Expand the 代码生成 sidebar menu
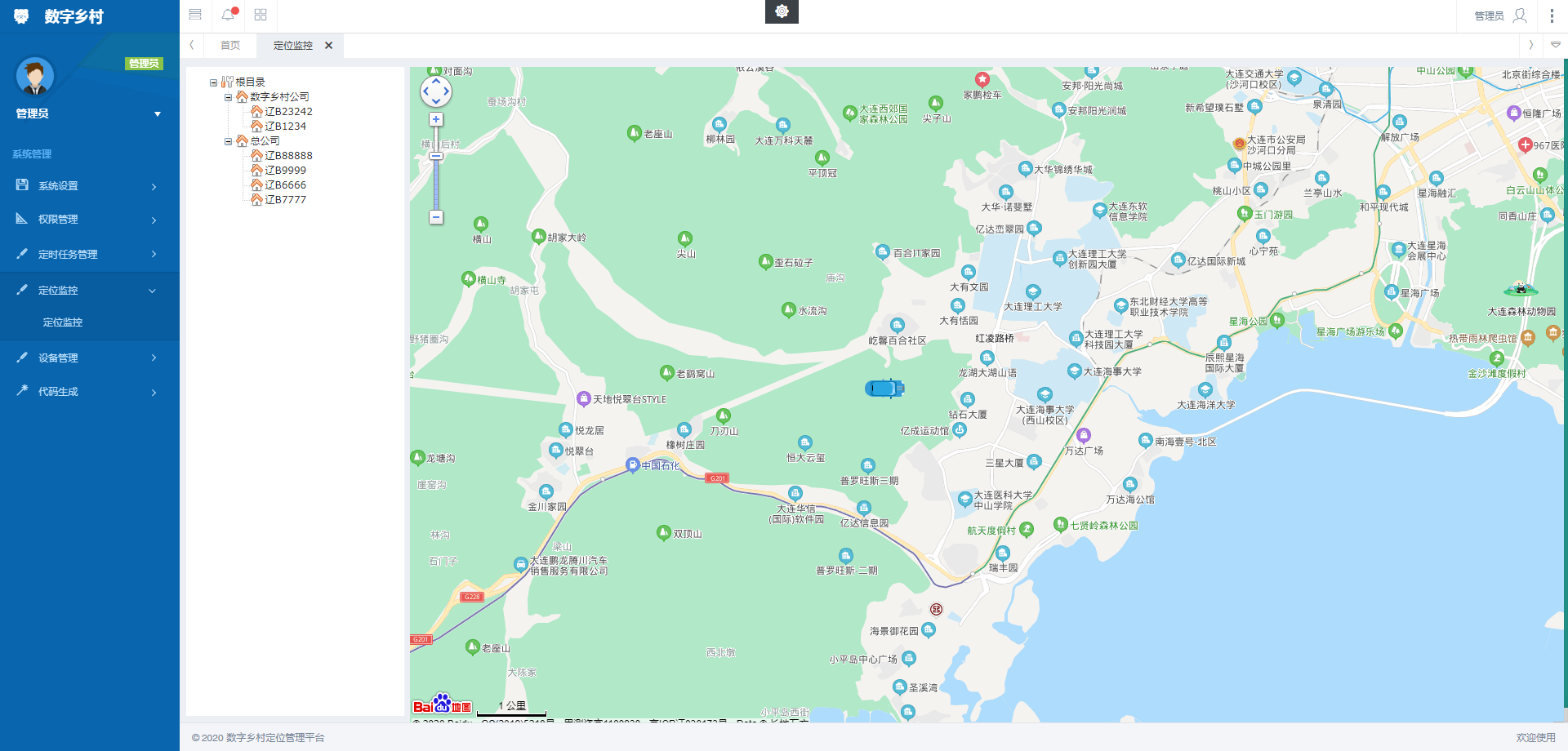The width and height of the screenshot is (1568, 751). pos(90,392)
